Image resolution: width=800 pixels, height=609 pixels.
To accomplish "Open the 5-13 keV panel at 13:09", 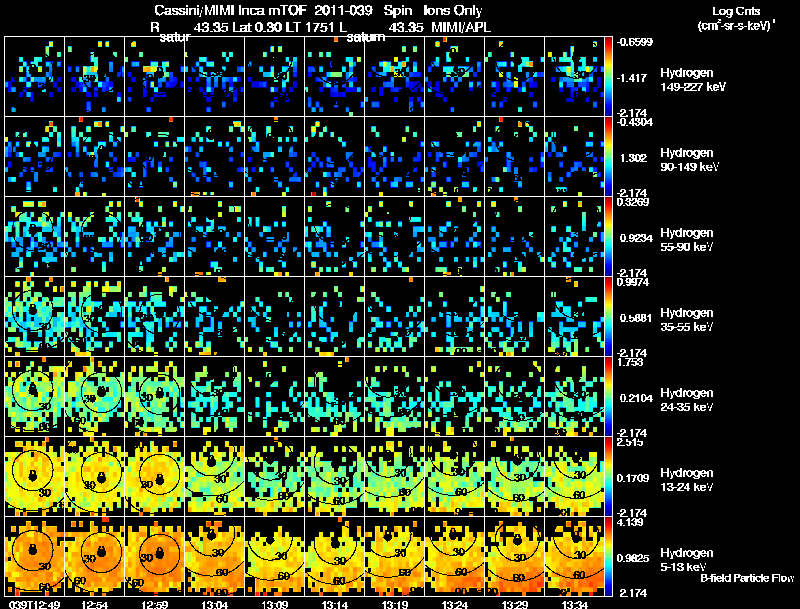I will coord(274,557).
